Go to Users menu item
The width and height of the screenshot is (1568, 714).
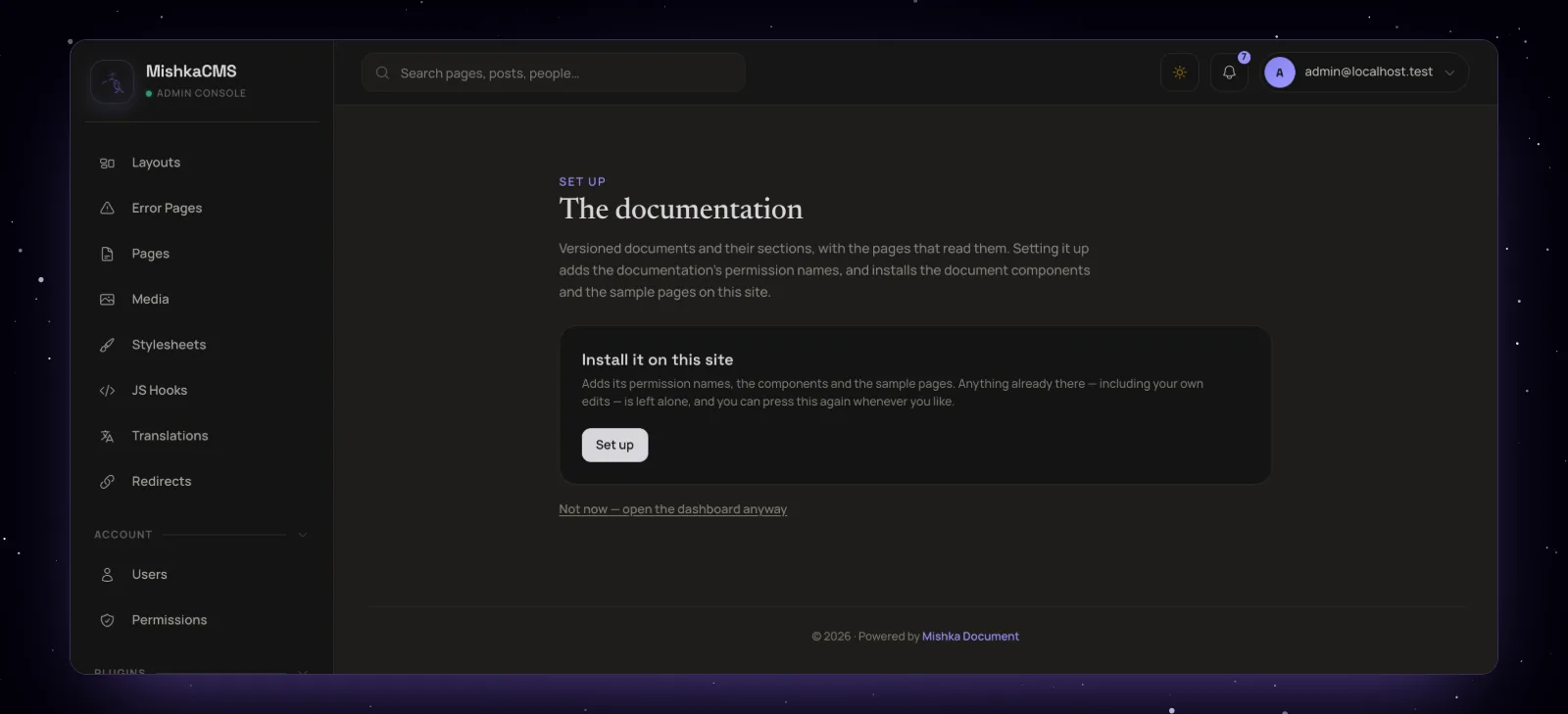click(202, 575)
